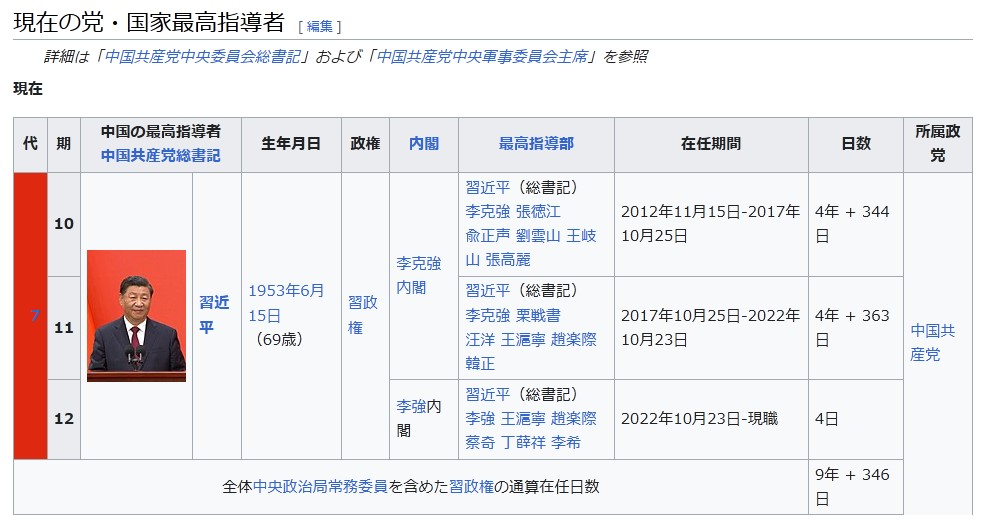Click the 中央政治局常務委員 link in bottom row
This screenshot has height=526, width=987.
pos(319,487)
